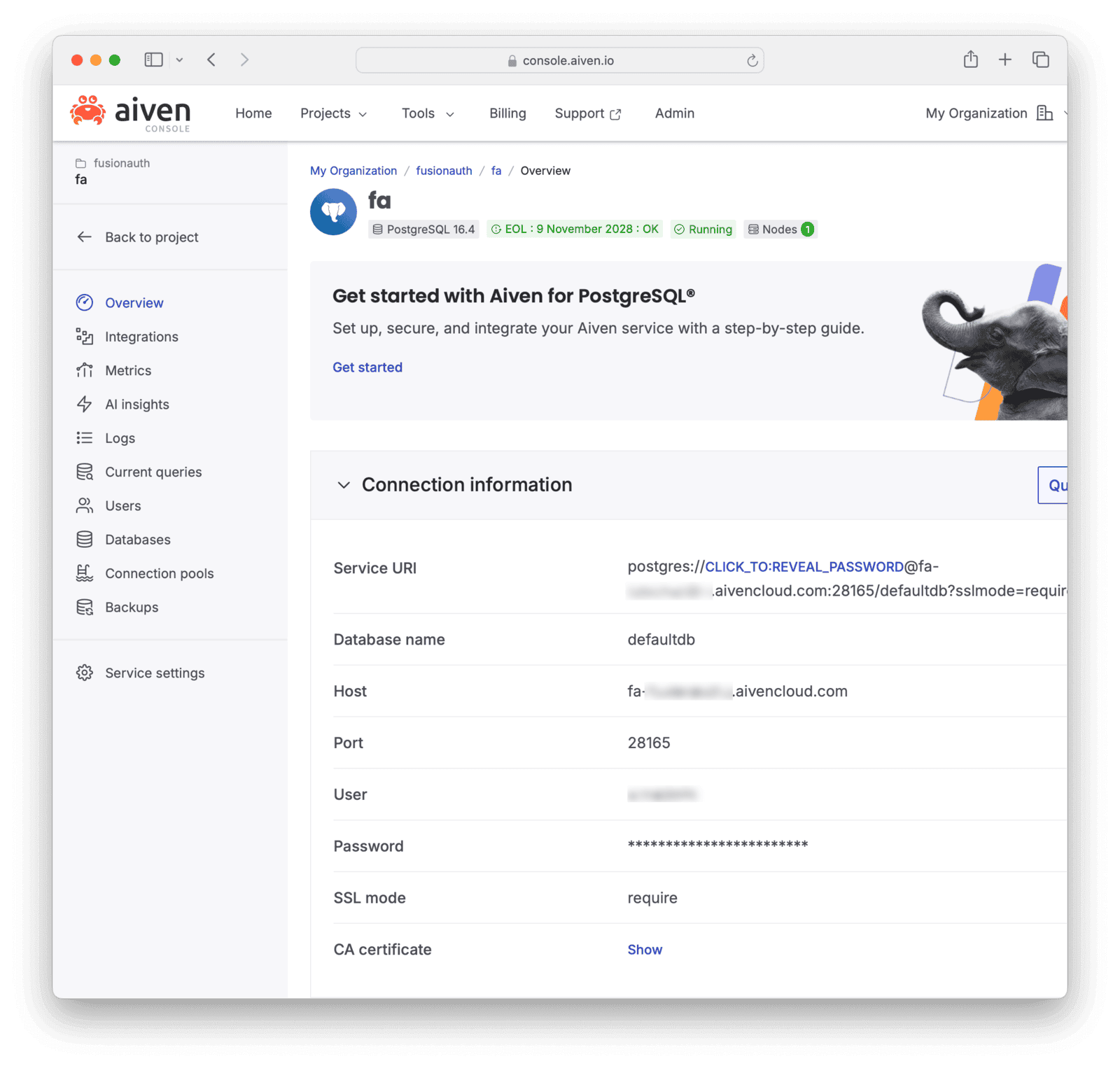The width and height of the screenshot is (1120, 1068).
Task: Open the Users icon in sidebar
Action: click(x=85, y=505)
